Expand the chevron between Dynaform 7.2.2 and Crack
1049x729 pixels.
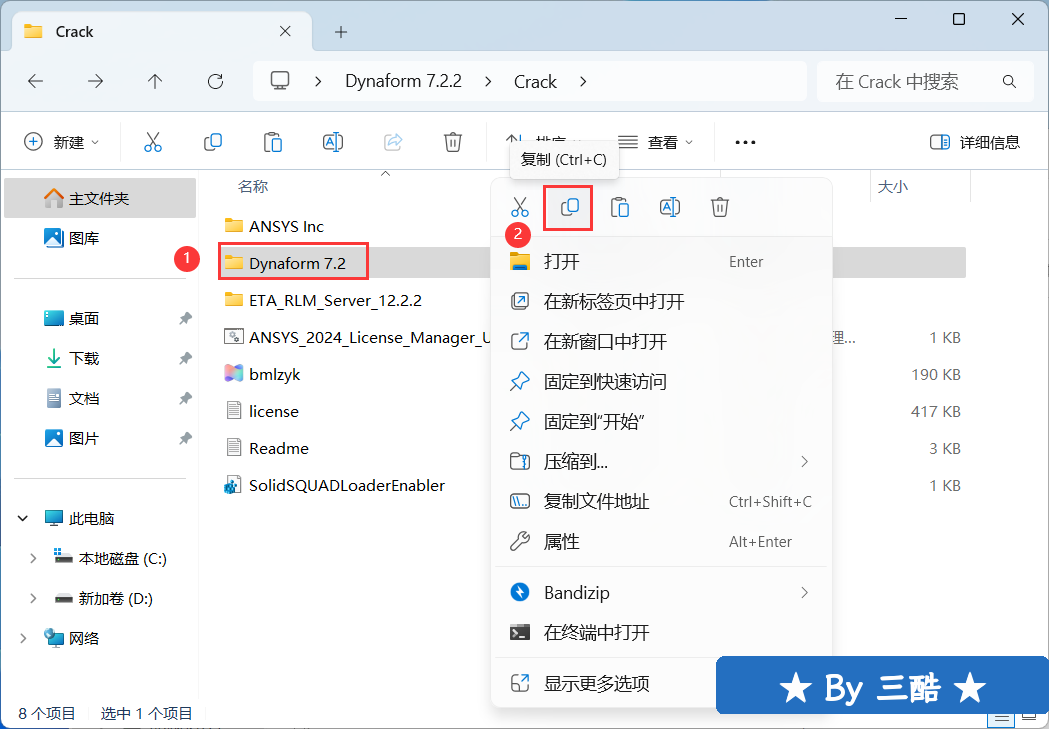[488, 82]
